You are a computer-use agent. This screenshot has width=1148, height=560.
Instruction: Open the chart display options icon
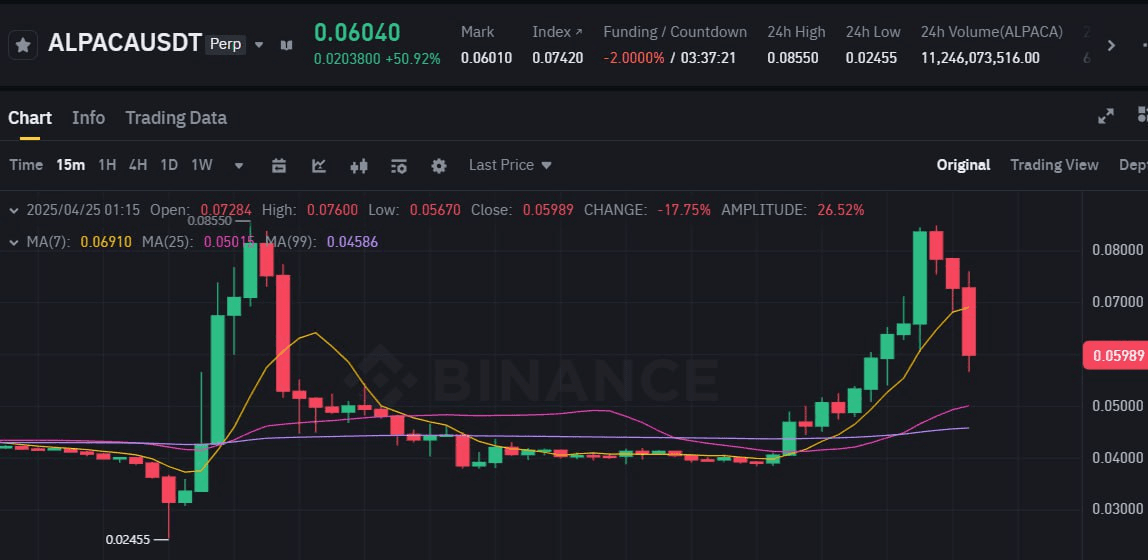(x=398, y=165)
